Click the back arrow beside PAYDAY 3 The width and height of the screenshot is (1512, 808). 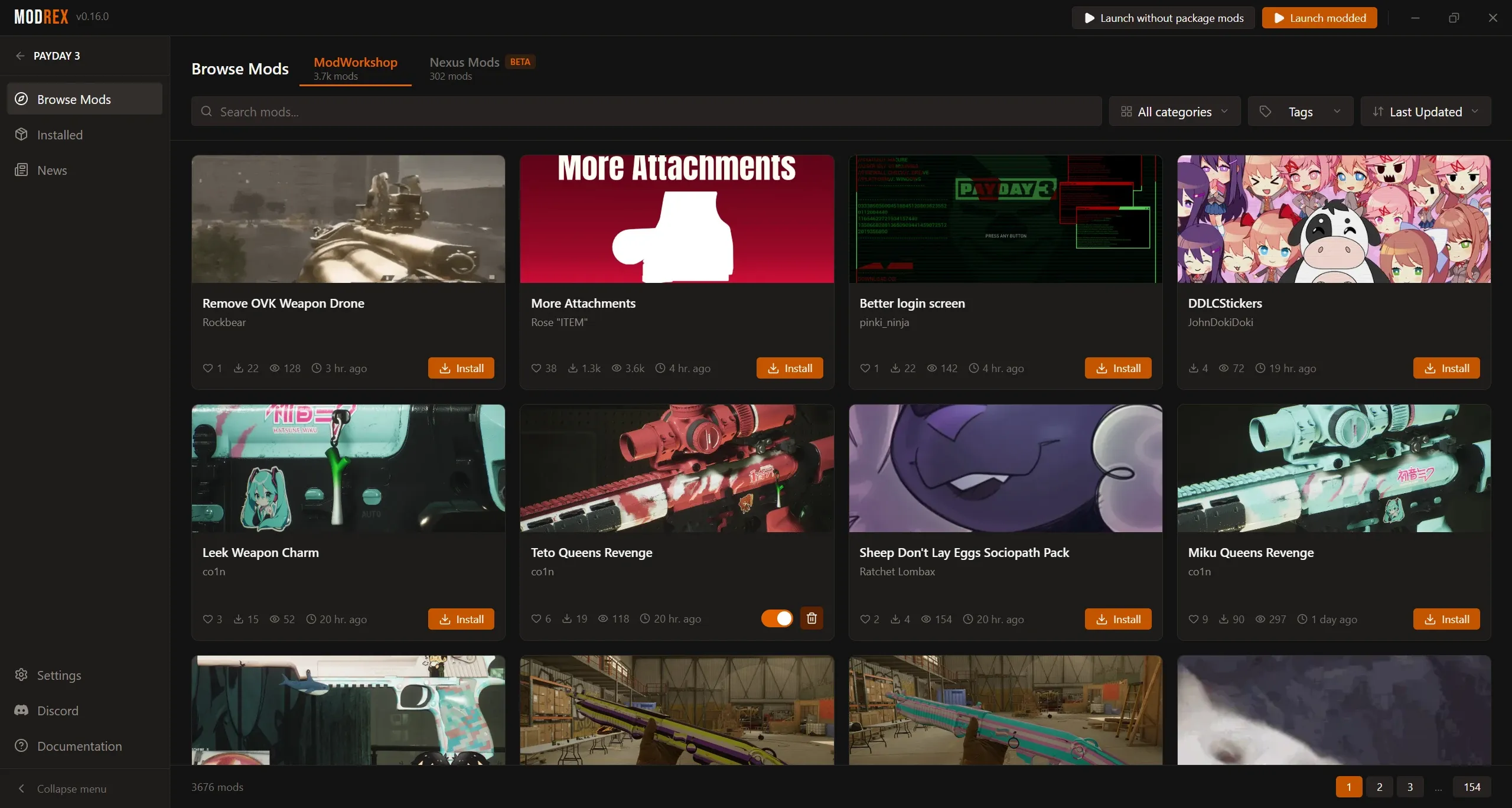pos(20,56)
